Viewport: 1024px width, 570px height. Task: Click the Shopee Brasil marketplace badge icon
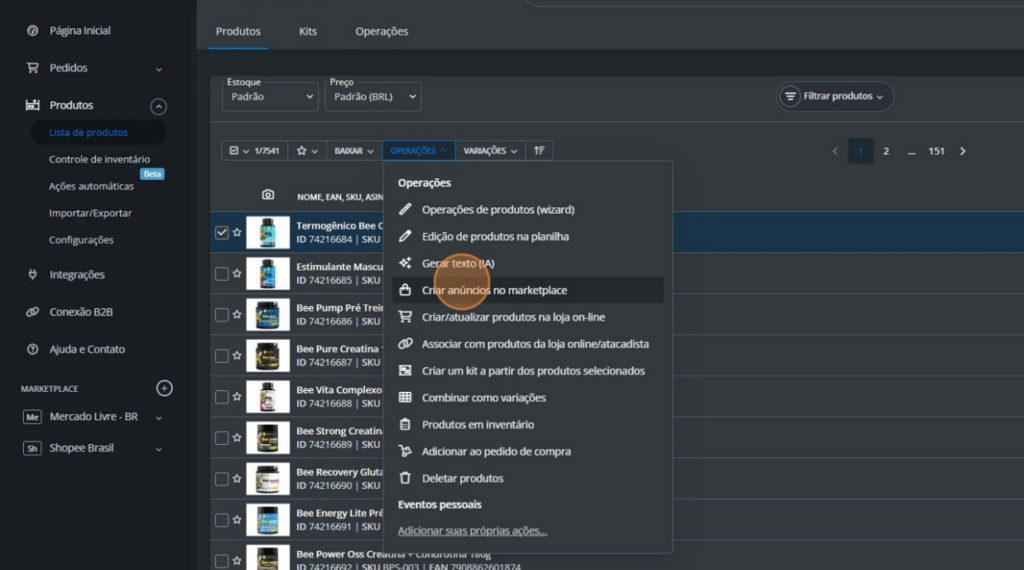coord(33,448)
